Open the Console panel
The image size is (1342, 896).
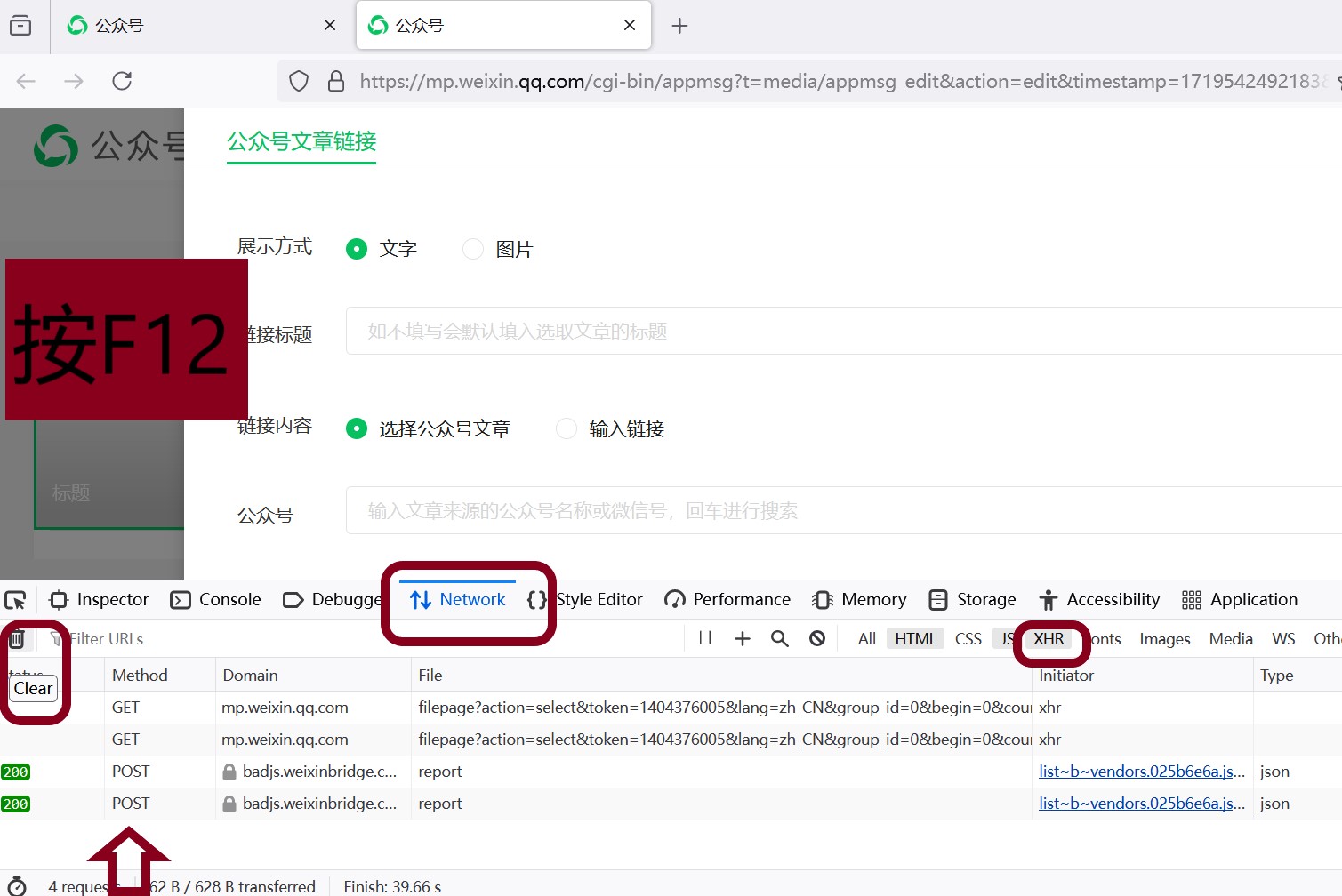pos(216,600)
